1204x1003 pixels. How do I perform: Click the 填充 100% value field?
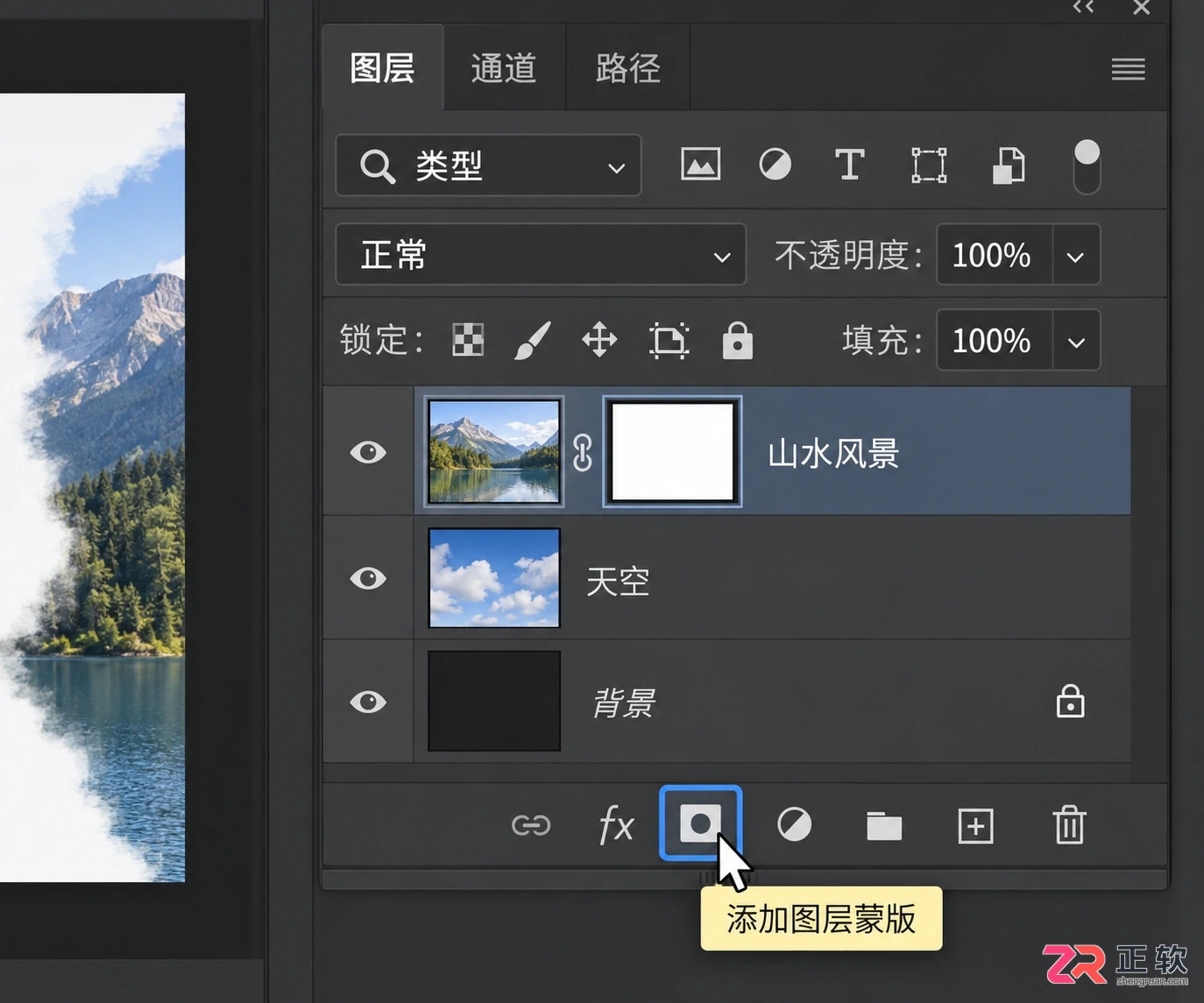click(x=994, y=340)
